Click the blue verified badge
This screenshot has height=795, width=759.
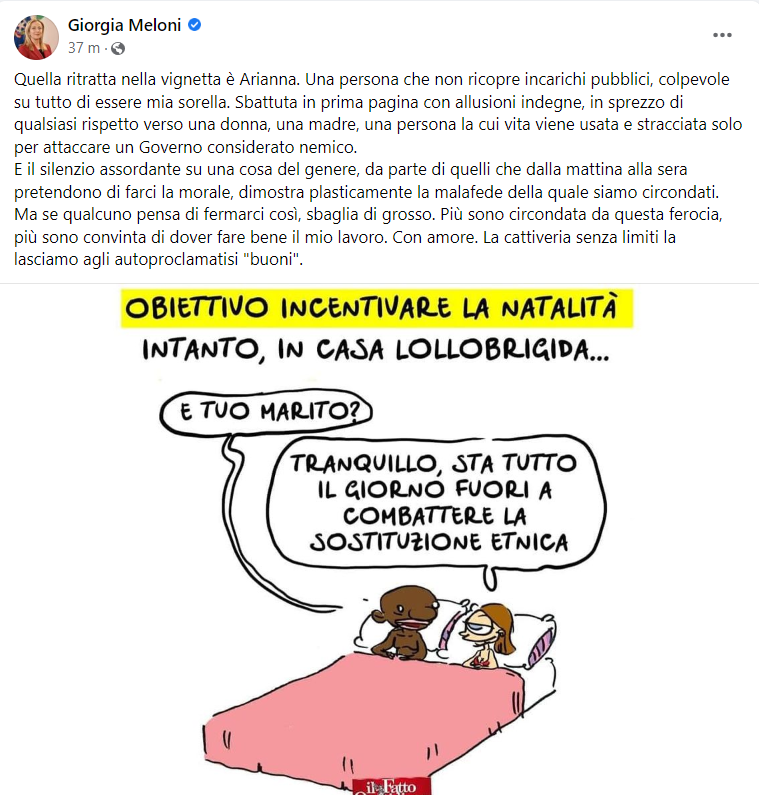tap(195, 24)
